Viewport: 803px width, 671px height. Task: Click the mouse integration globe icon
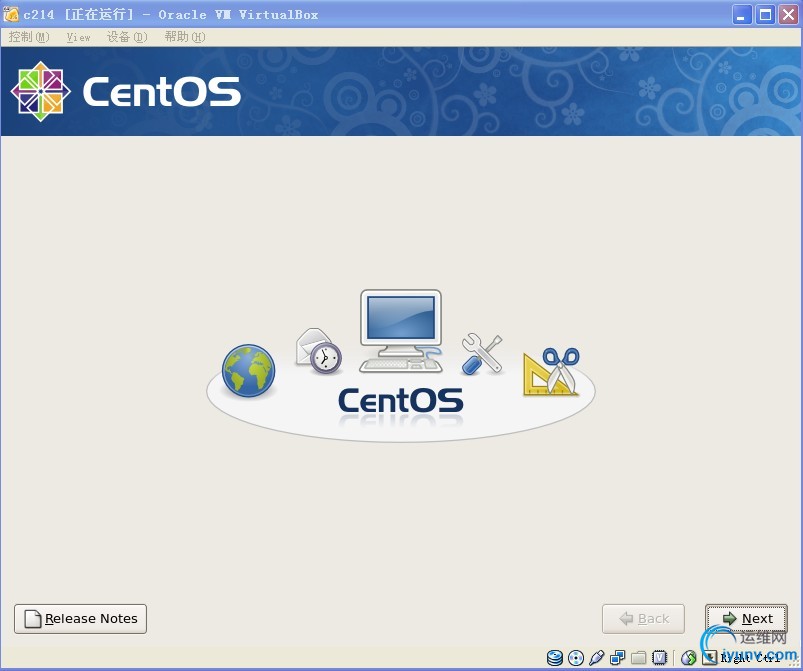[x=689, y=658]
